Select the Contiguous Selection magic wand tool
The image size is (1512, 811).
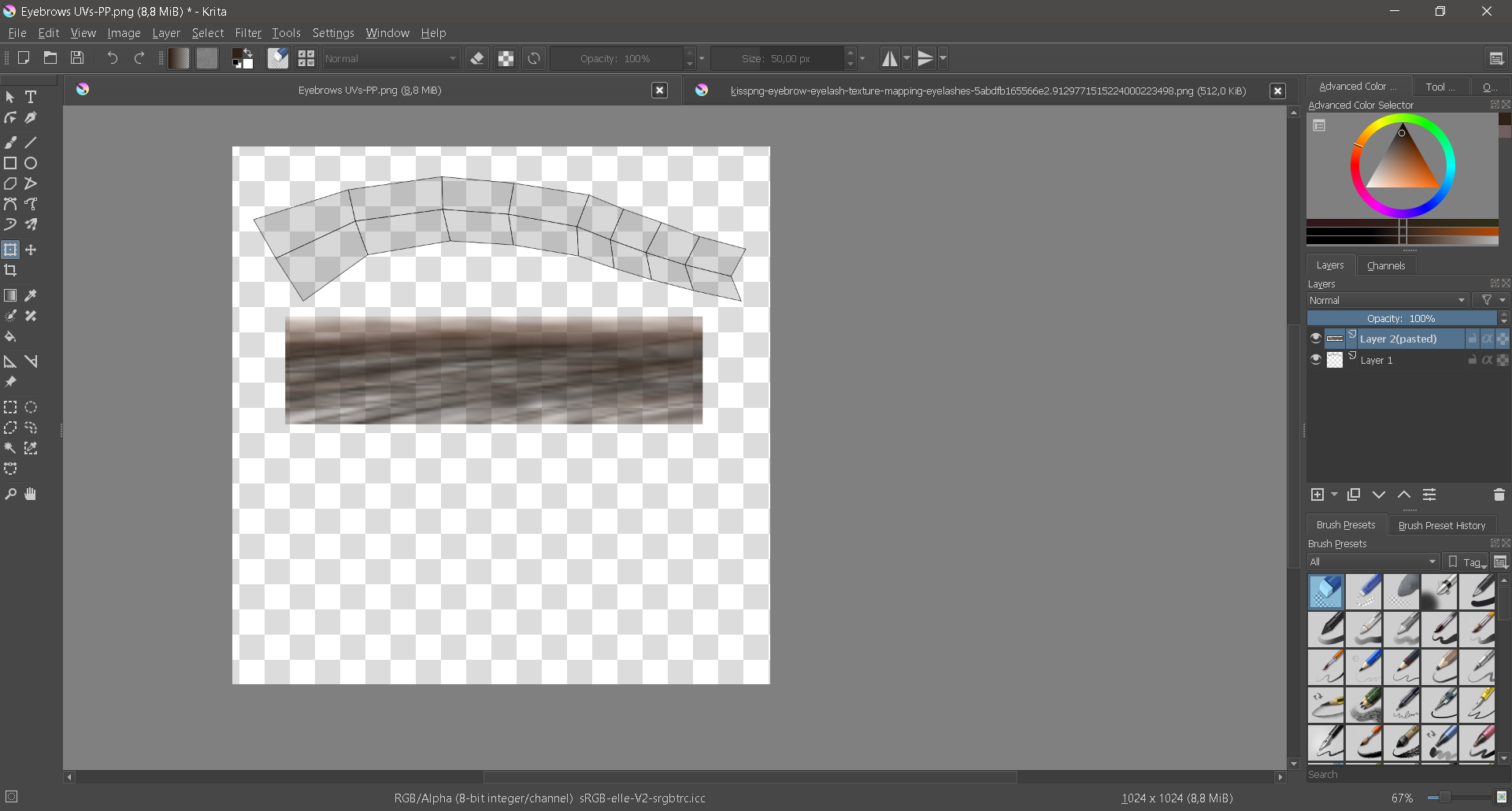point(10,448)
